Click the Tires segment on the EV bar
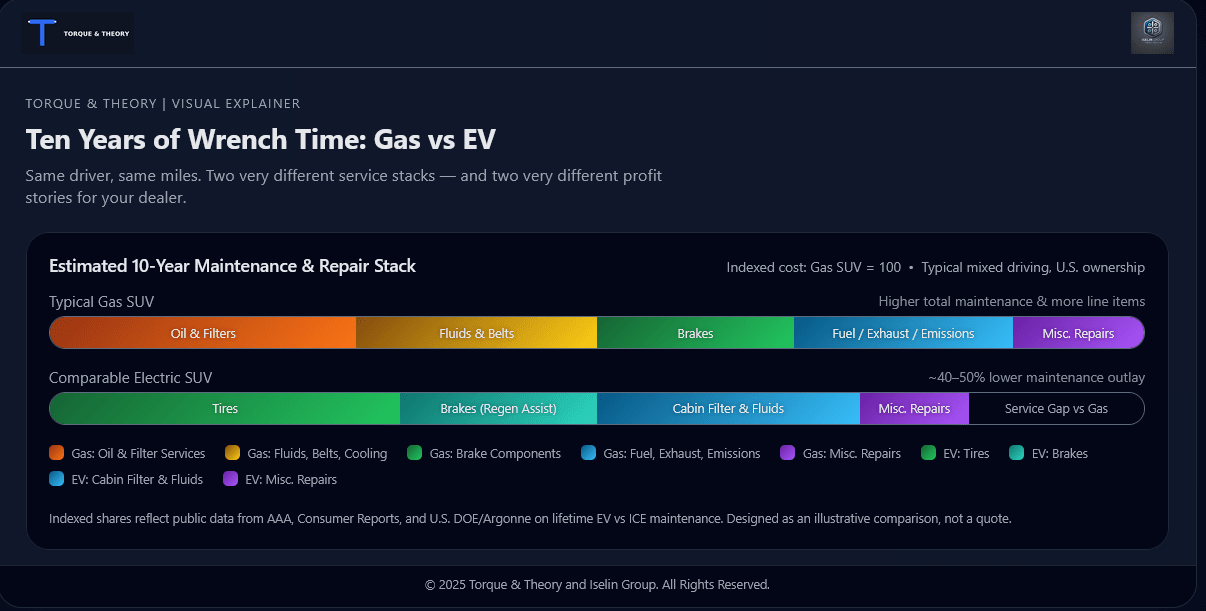1206x611 pixels. click(x=224, y=408)
